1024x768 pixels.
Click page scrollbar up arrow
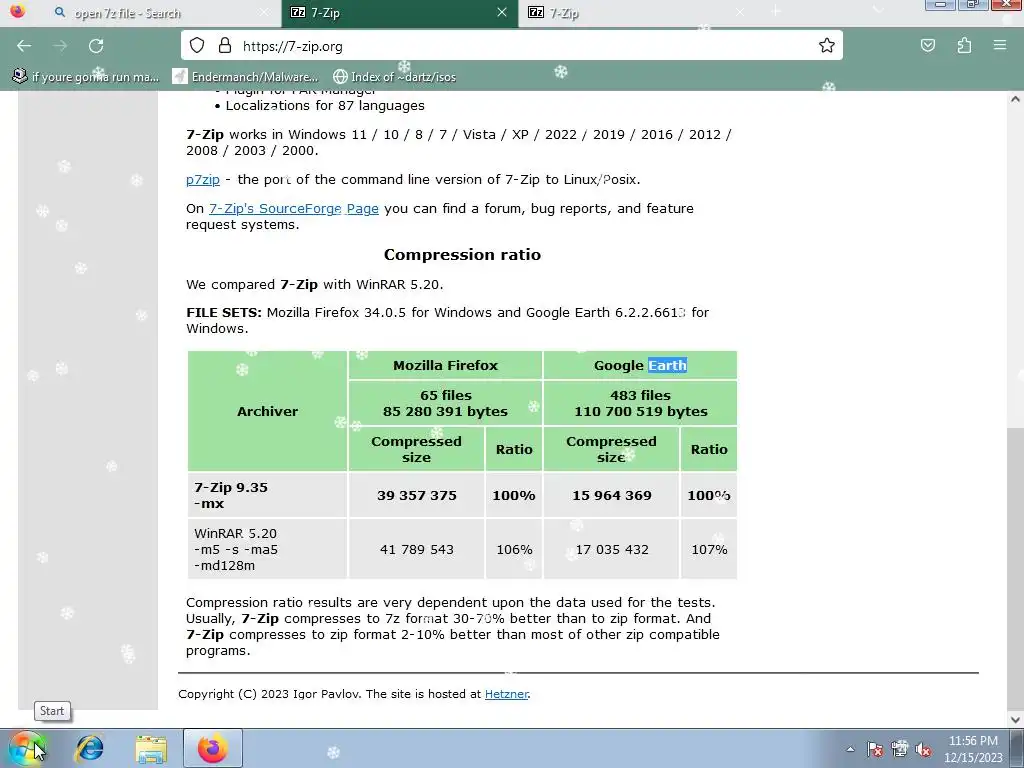1015,99
